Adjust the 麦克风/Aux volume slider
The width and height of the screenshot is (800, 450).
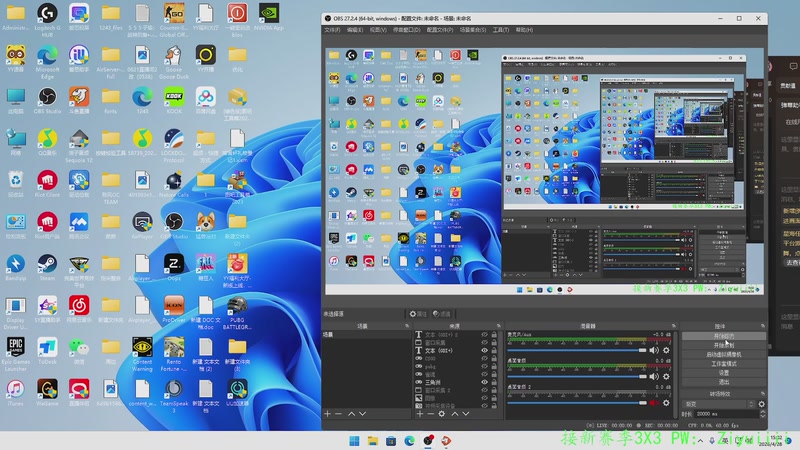click(x=577, y=350)
